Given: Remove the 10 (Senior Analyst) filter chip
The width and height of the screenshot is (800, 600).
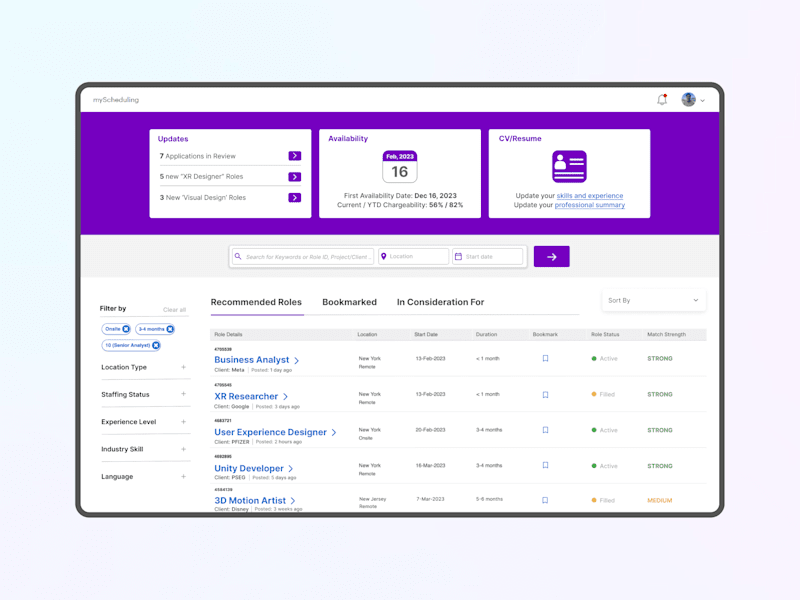Looking at the screenshot, I should (156, 345).
